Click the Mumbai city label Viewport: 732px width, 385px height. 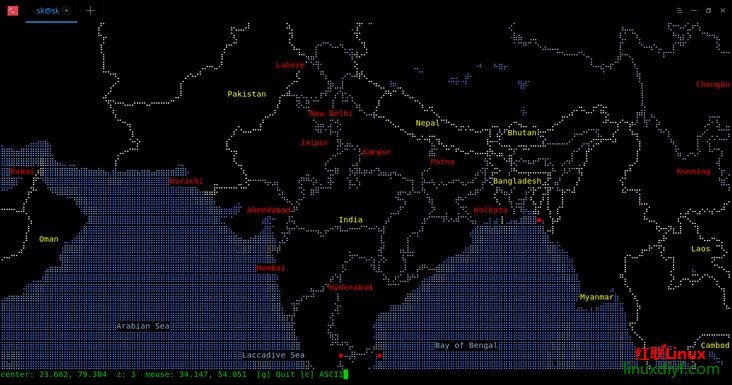coord(271,268)
